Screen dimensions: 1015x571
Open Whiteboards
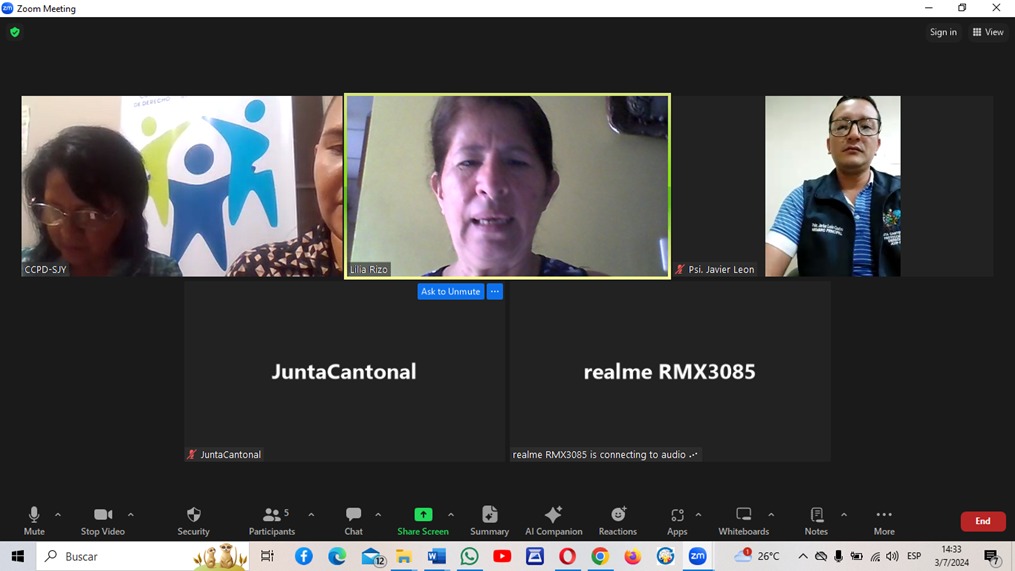point(743,520)
